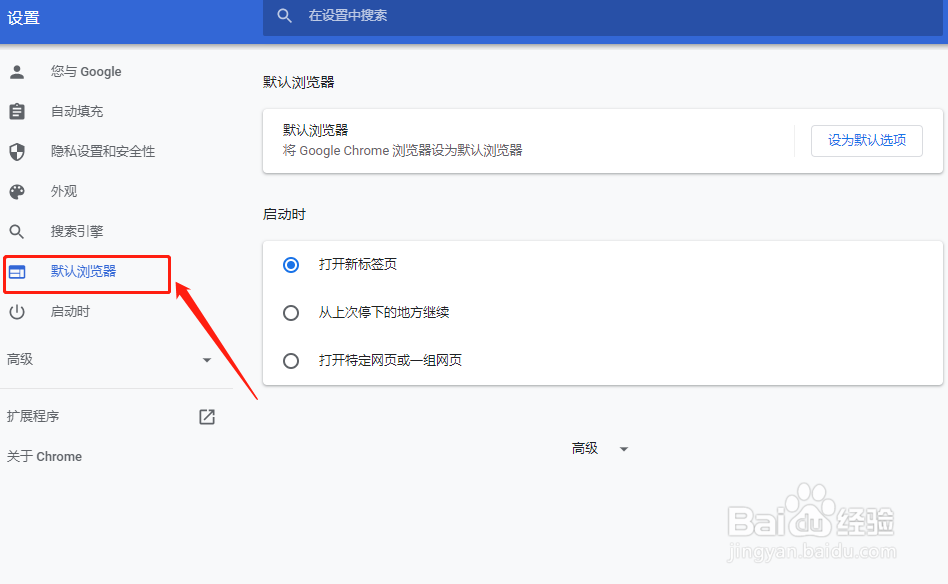The image size is (948, 584).
Task: Select the 打开新标签页 radio option
Action: 291,265
